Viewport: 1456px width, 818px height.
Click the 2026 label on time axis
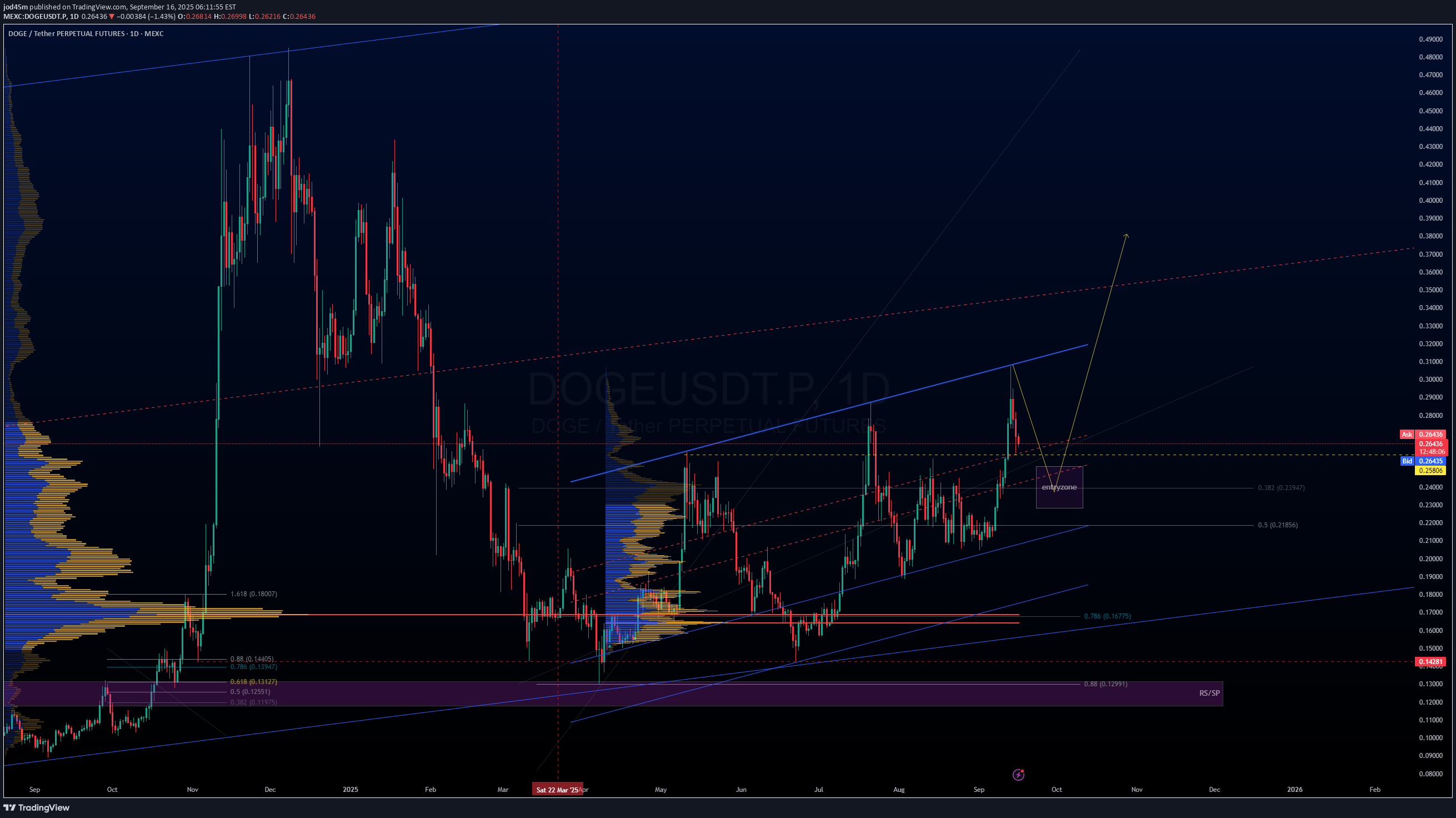1294,790
